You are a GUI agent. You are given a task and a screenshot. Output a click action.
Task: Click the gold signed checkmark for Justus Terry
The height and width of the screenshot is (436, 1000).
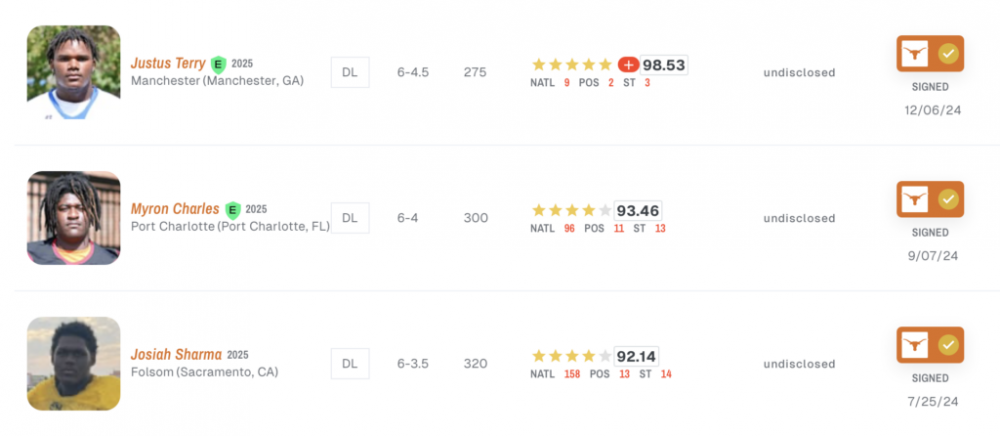(x=948, y=54)
